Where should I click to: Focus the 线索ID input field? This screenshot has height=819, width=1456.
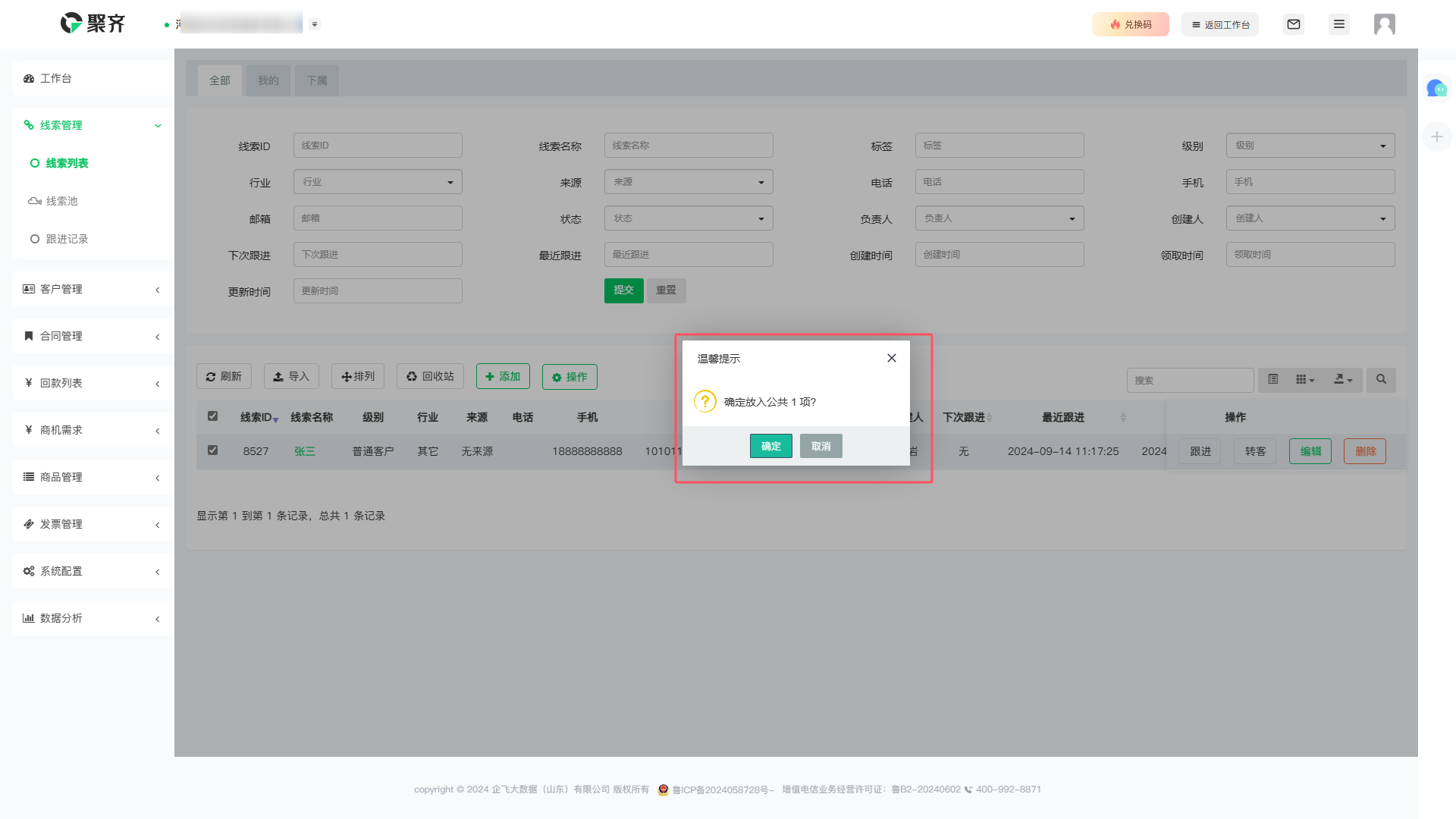pyautogui.click(x=378, y=146)
